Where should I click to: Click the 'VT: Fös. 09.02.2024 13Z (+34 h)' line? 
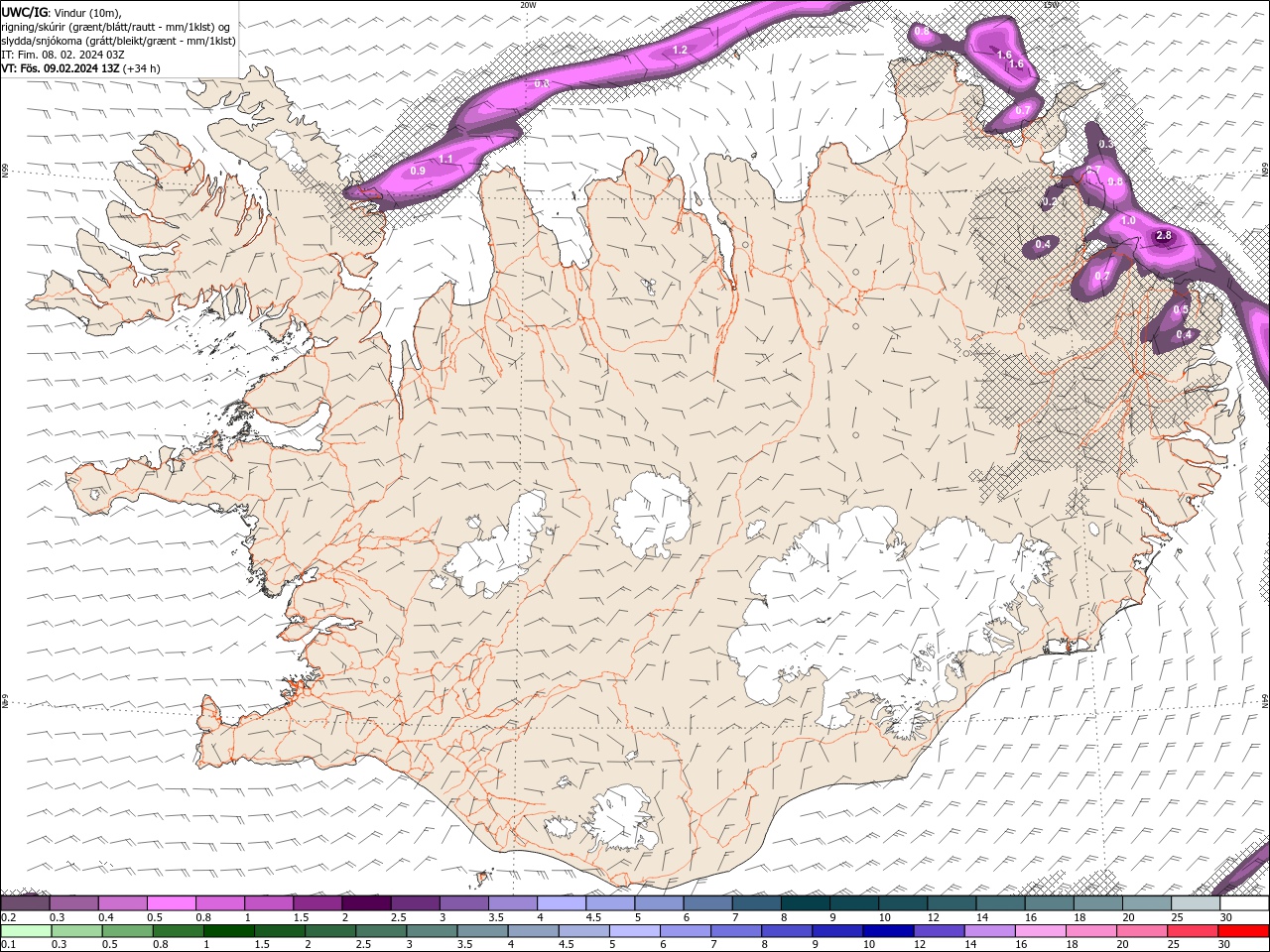(x=80, y=68)
